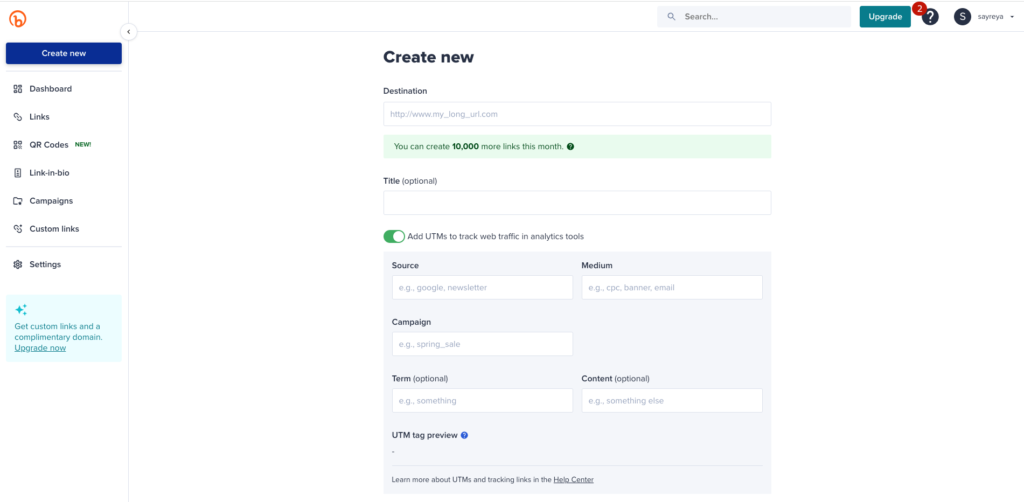Click the help question mark icon
This screenshot has width=1024, height=502.
click(x=930, y=17)
